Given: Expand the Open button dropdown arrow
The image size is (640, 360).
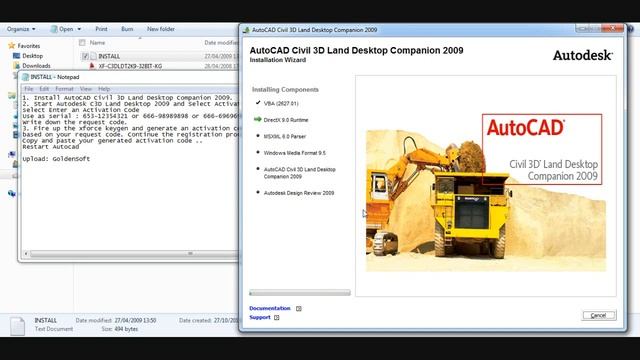Looking at the screenshot, I should click(x=79, y=29).
